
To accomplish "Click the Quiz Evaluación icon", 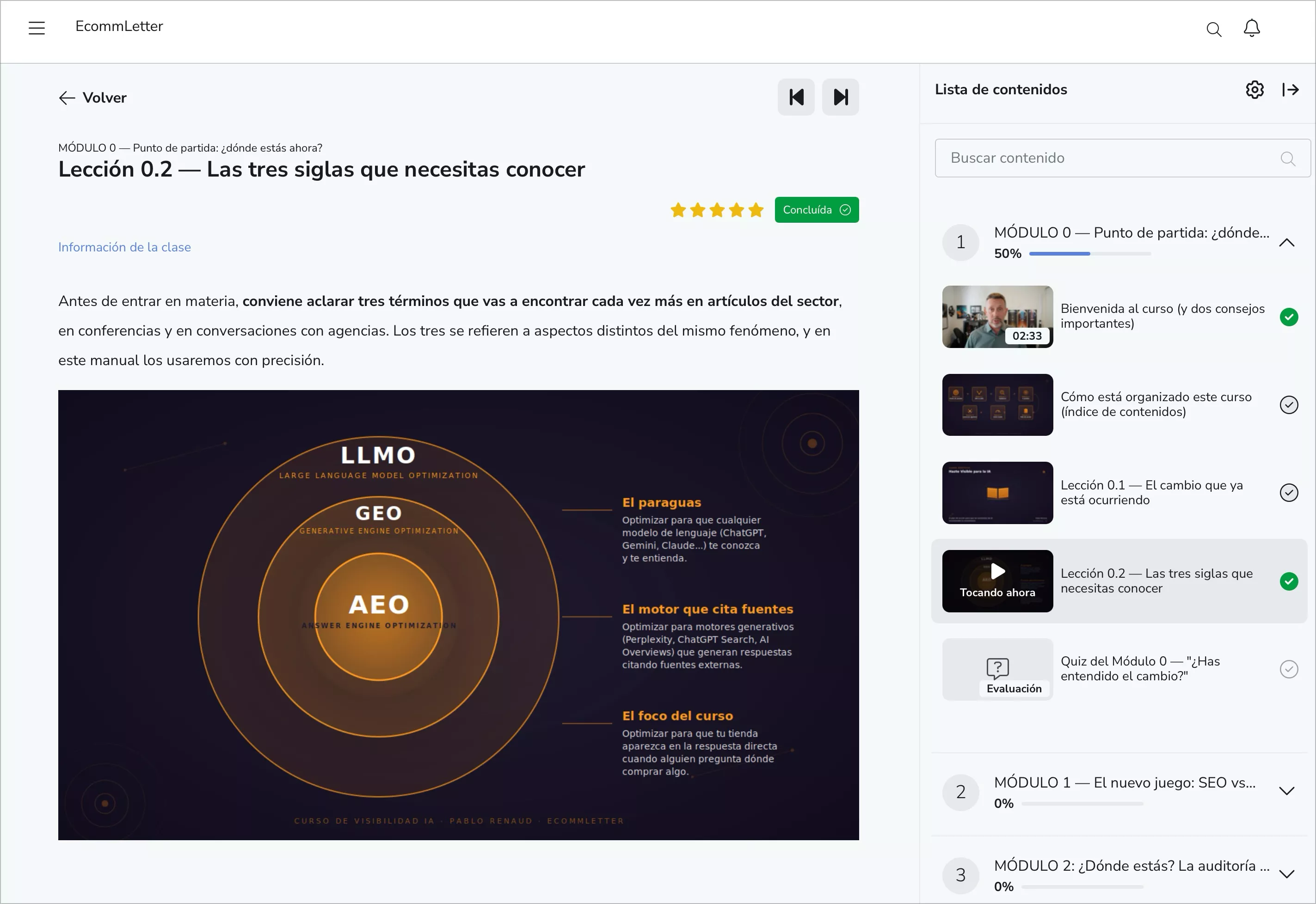I will tap(997, 669).
